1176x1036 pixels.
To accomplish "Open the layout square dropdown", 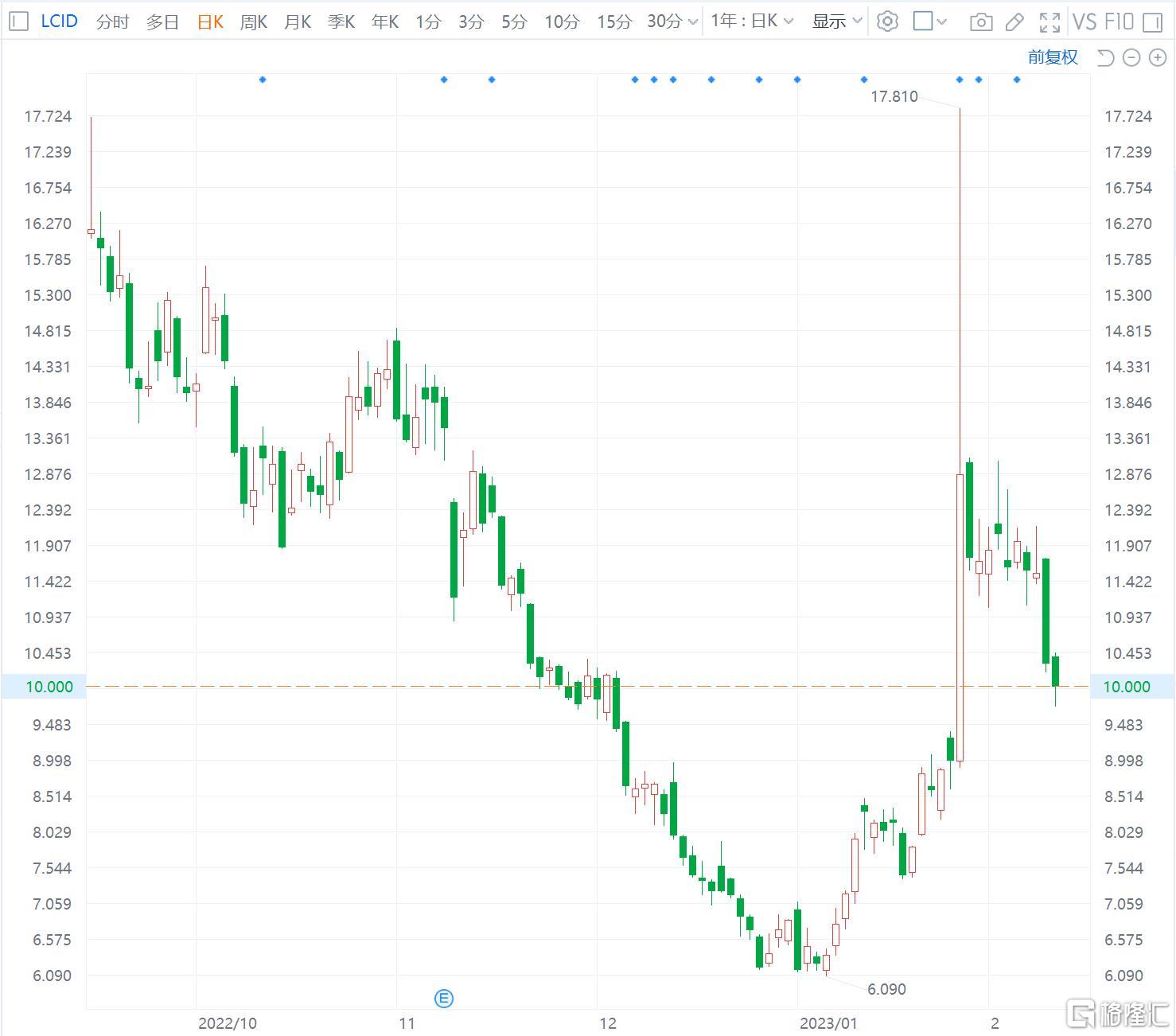I will pos(929,21).
